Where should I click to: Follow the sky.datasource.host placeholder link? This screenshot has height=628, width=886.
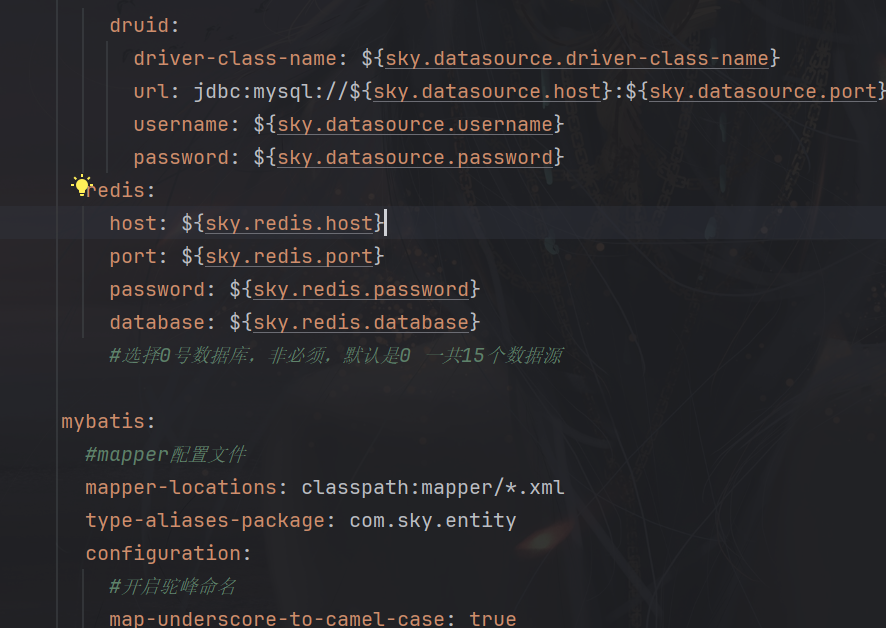[x=488, y=92]
